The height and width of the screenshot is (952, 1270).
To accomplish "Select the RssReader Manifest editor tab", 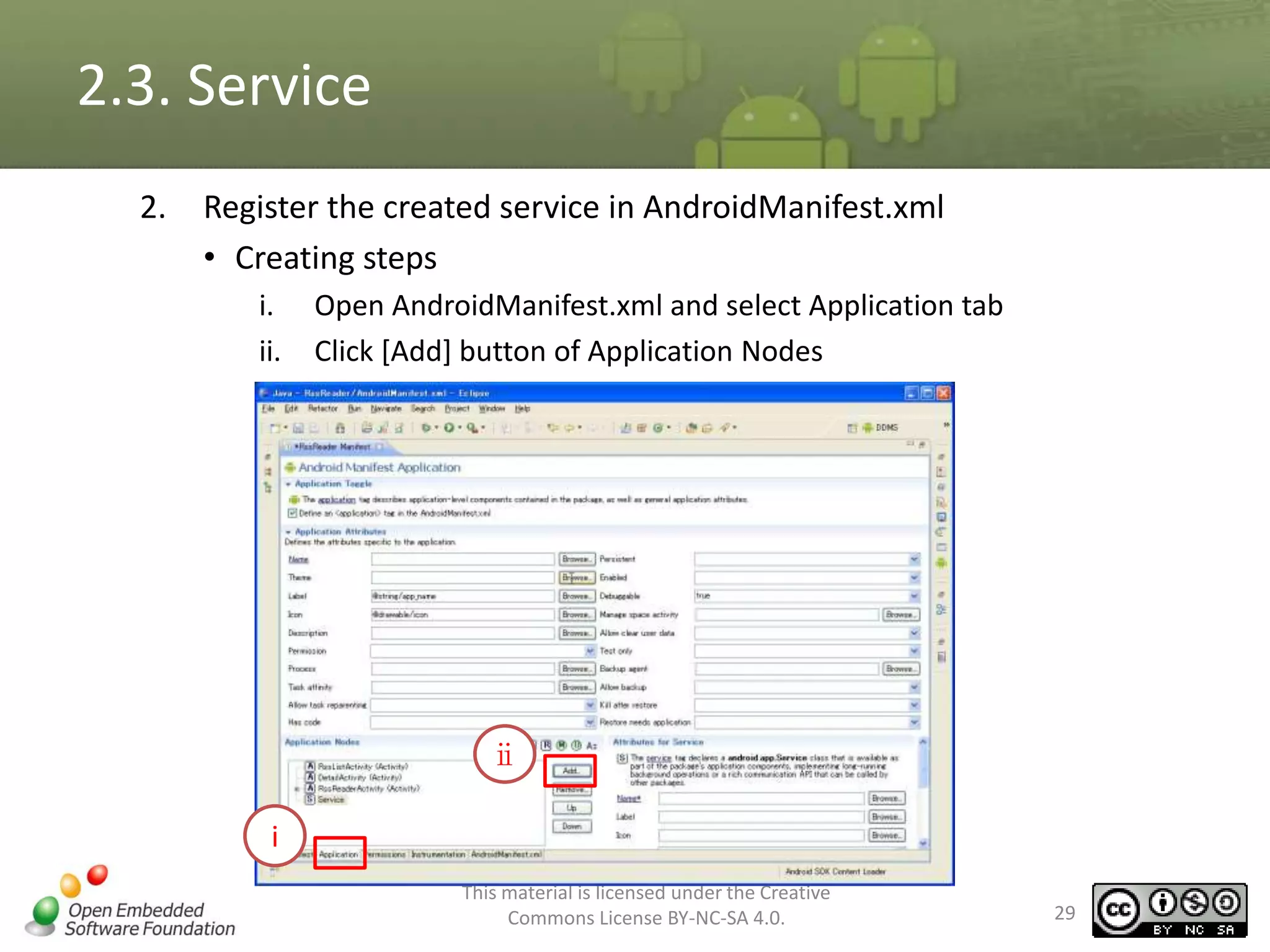I will 337,446.
